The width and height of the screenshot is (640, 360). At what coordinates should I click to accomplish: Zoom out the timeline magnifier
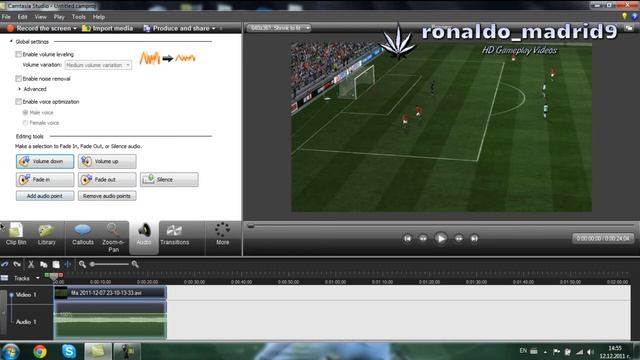[x=82, y=264]
